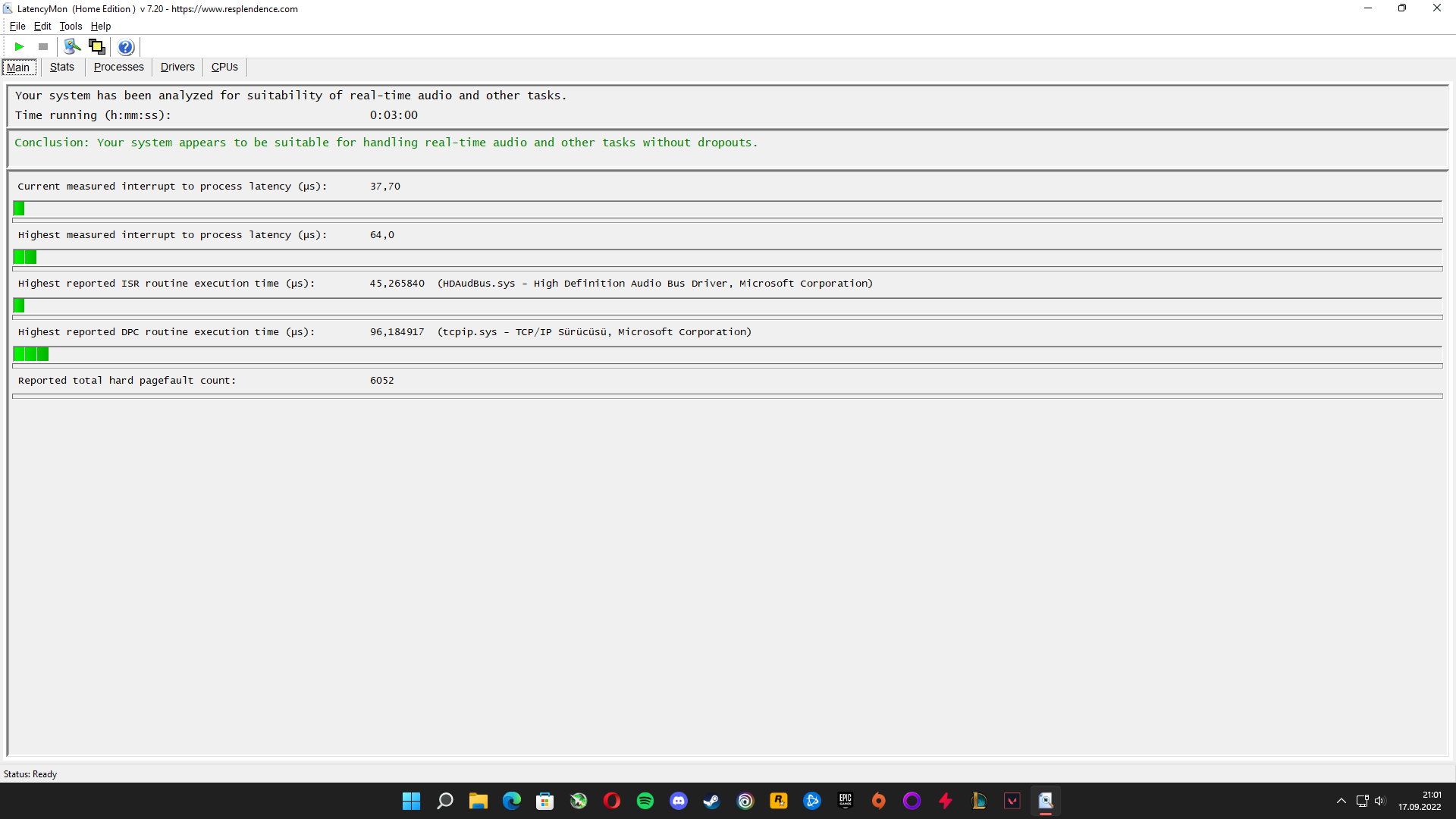Open the Edit menu

tap(42, 26)
